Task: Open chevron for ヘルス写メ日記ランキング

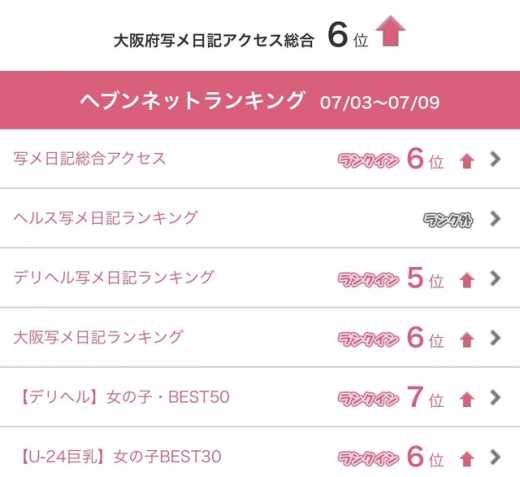Action: 495,219
